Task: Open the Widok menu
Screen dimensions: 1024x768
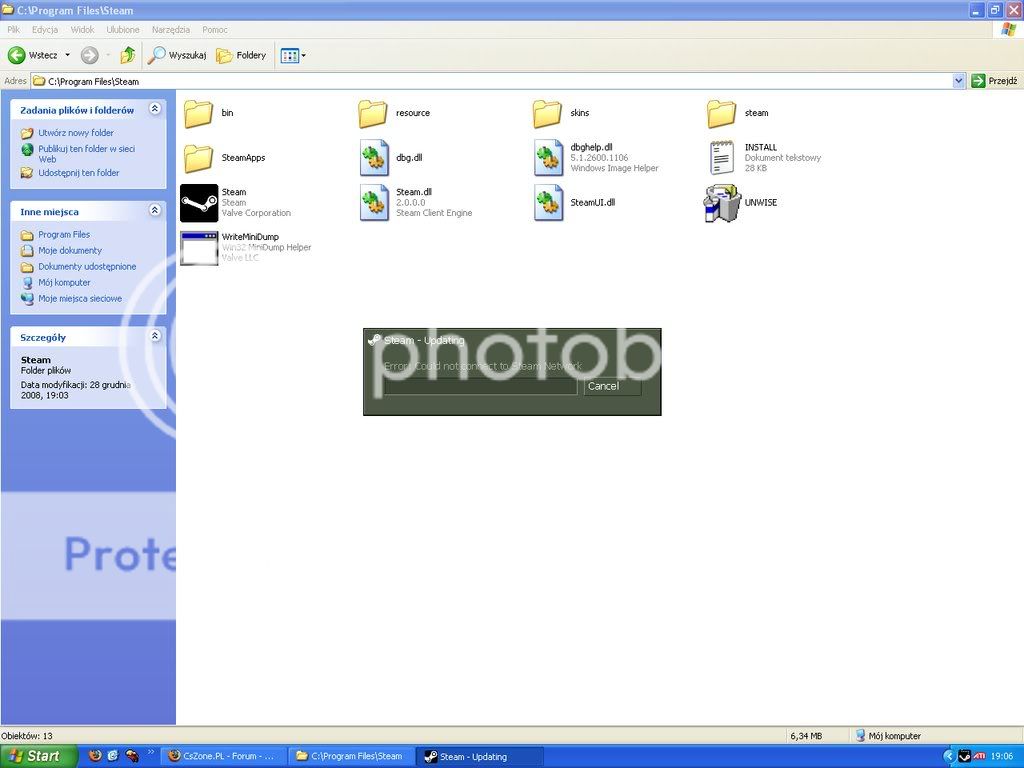Action: 82,30
